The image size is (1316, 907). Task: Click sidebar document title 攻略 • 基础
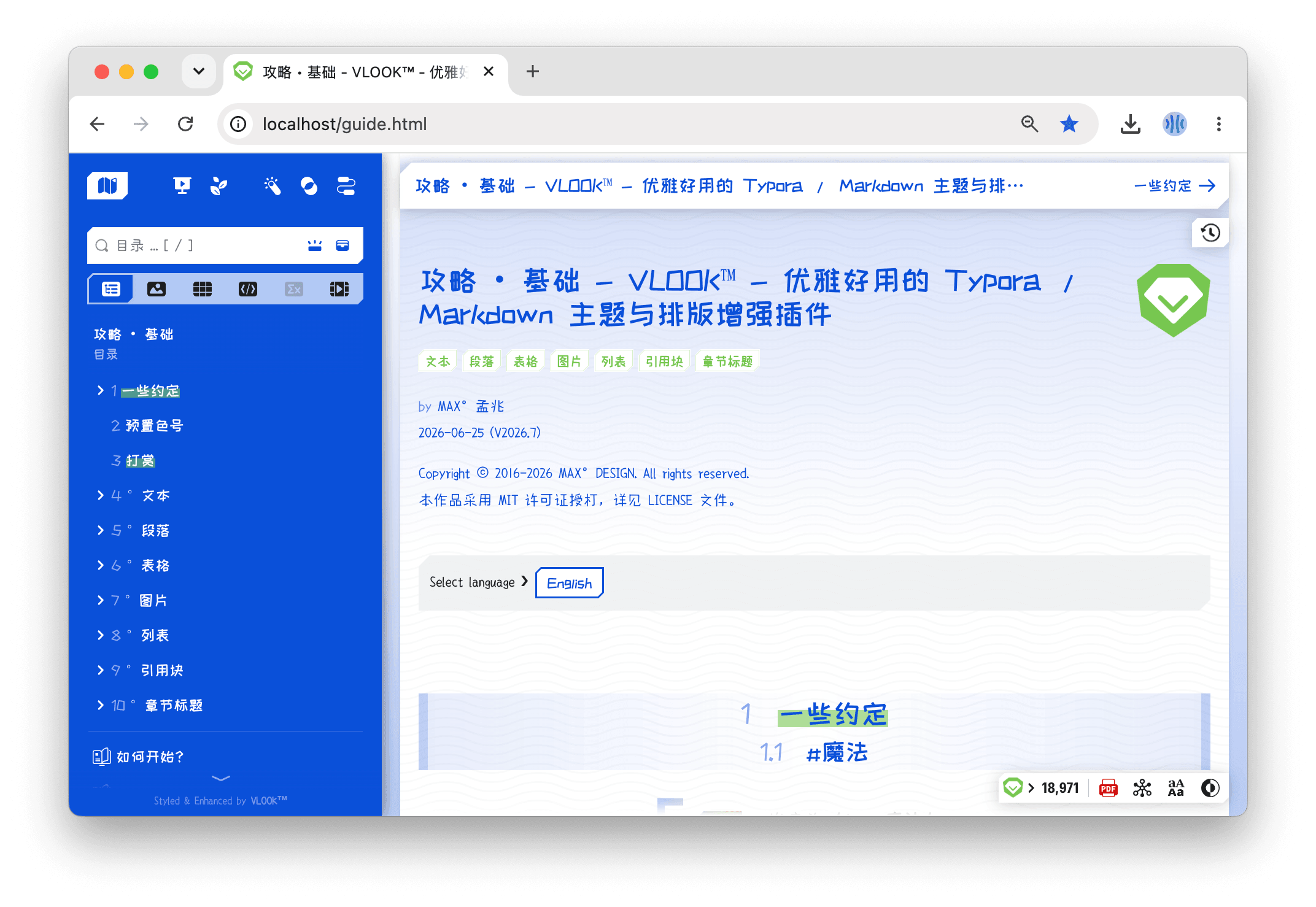tap(134, 334)
